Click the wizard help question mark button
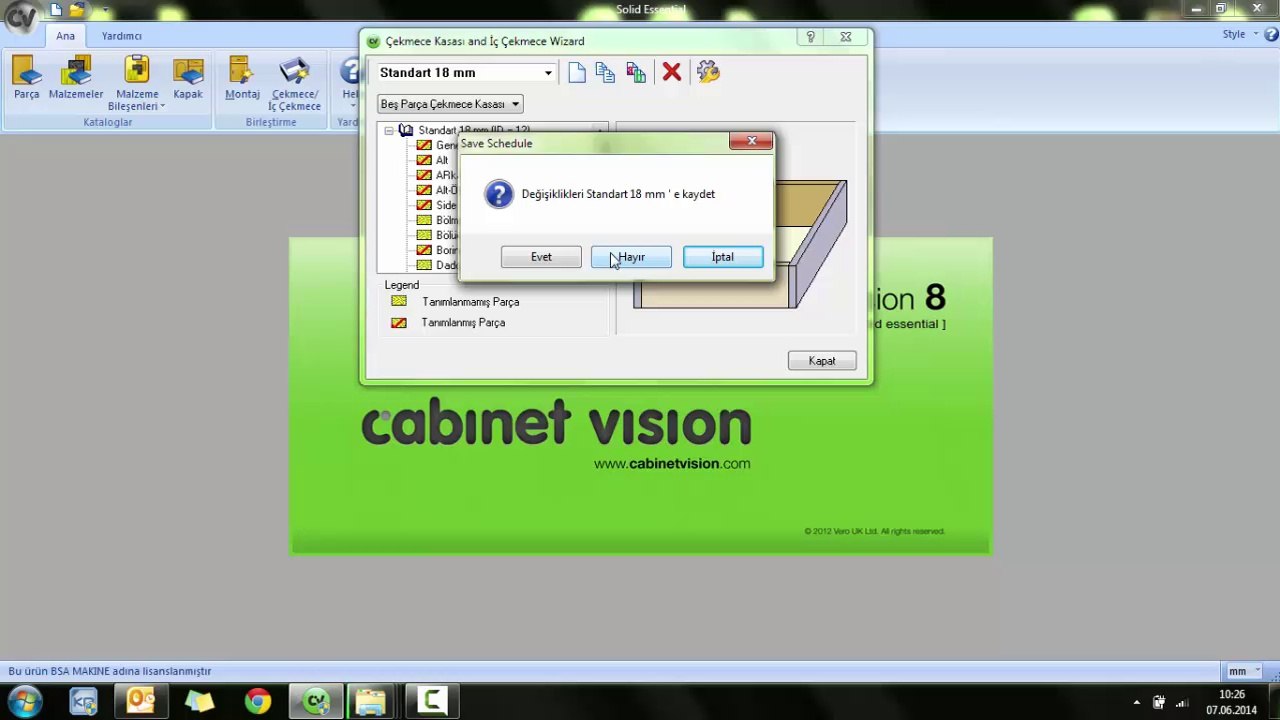Image resolution: width=1280 pixels, height=720 pixels. point(811,37)
